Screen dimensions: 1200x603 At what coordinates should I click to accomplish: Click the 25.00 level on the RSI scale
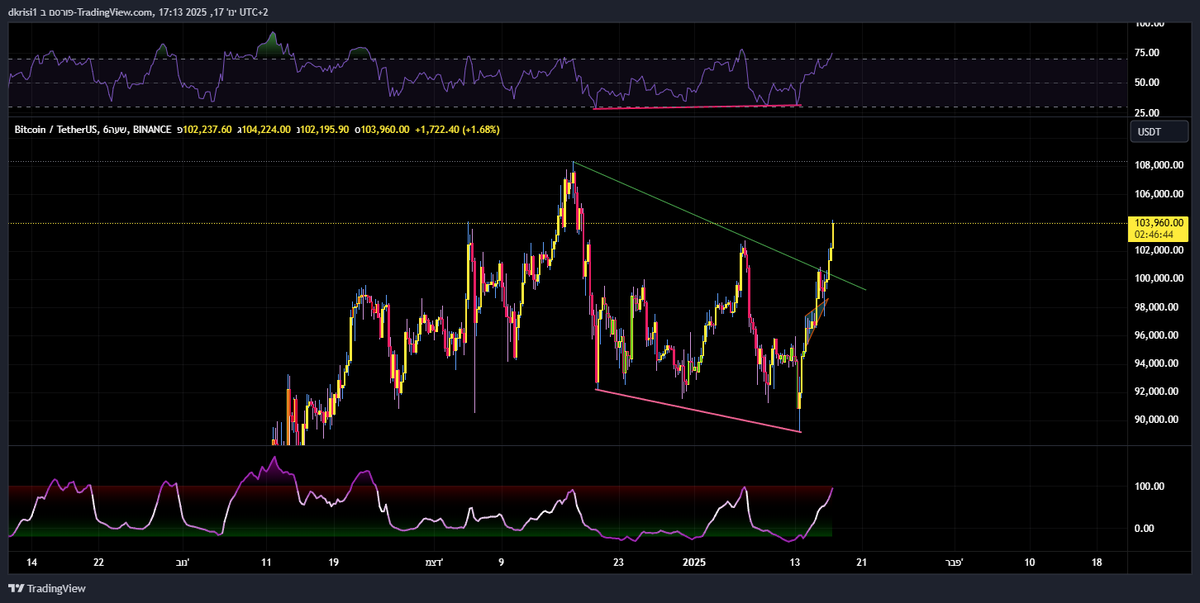1148,113
